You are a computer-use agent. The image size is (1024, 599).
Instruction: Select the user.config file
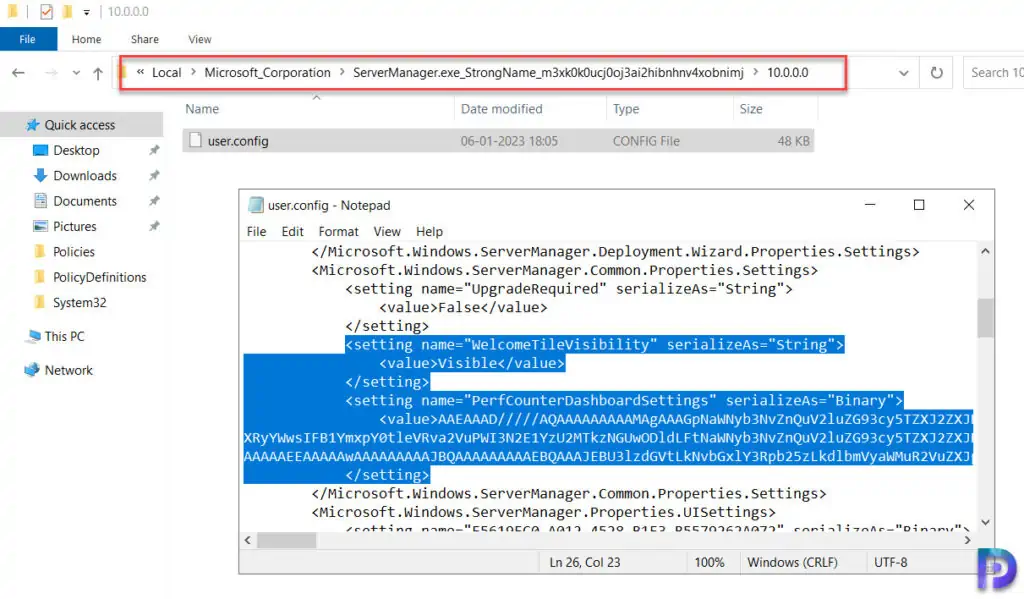tap(498, 141)
